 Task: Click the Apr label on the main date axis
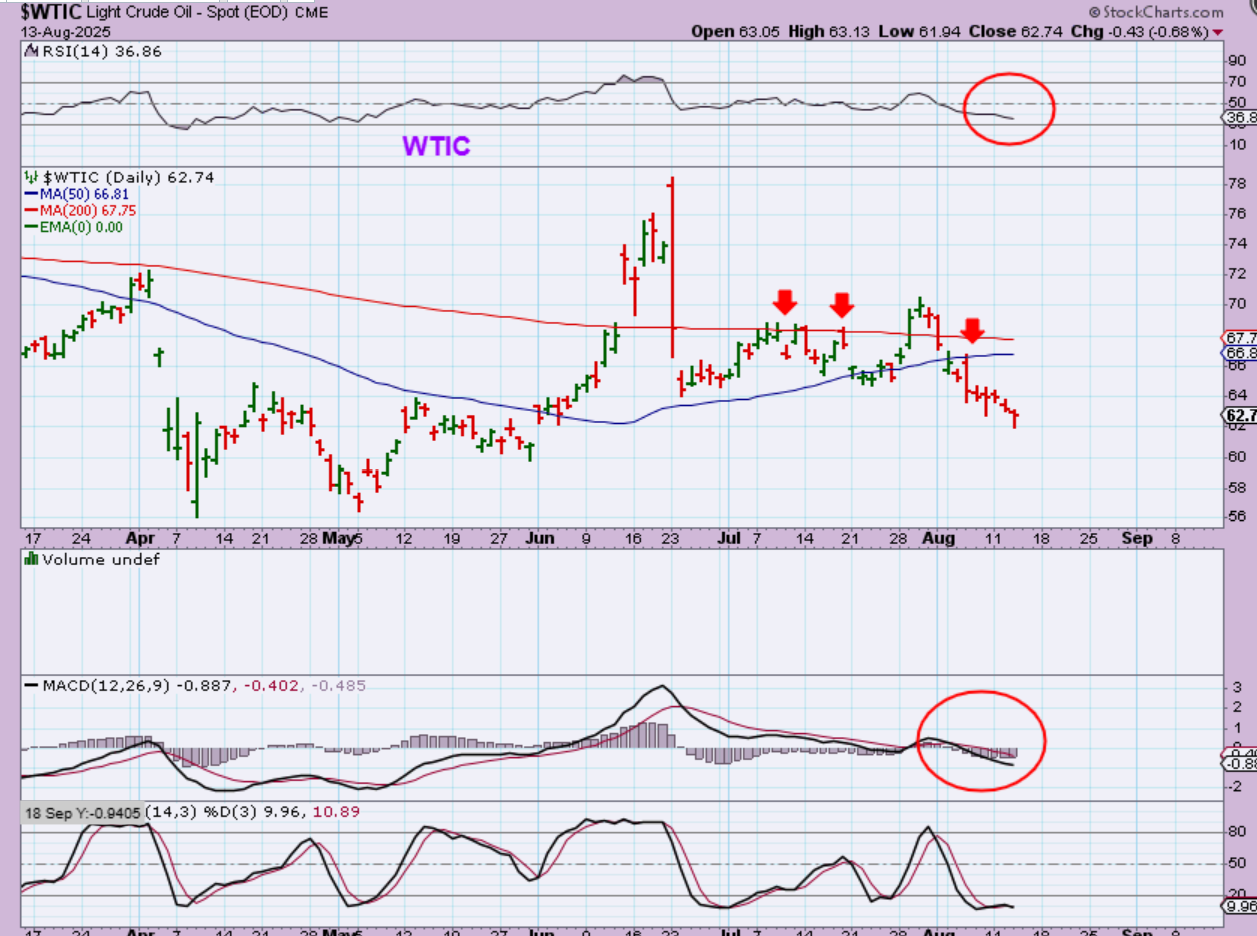[x=143, y=538]
